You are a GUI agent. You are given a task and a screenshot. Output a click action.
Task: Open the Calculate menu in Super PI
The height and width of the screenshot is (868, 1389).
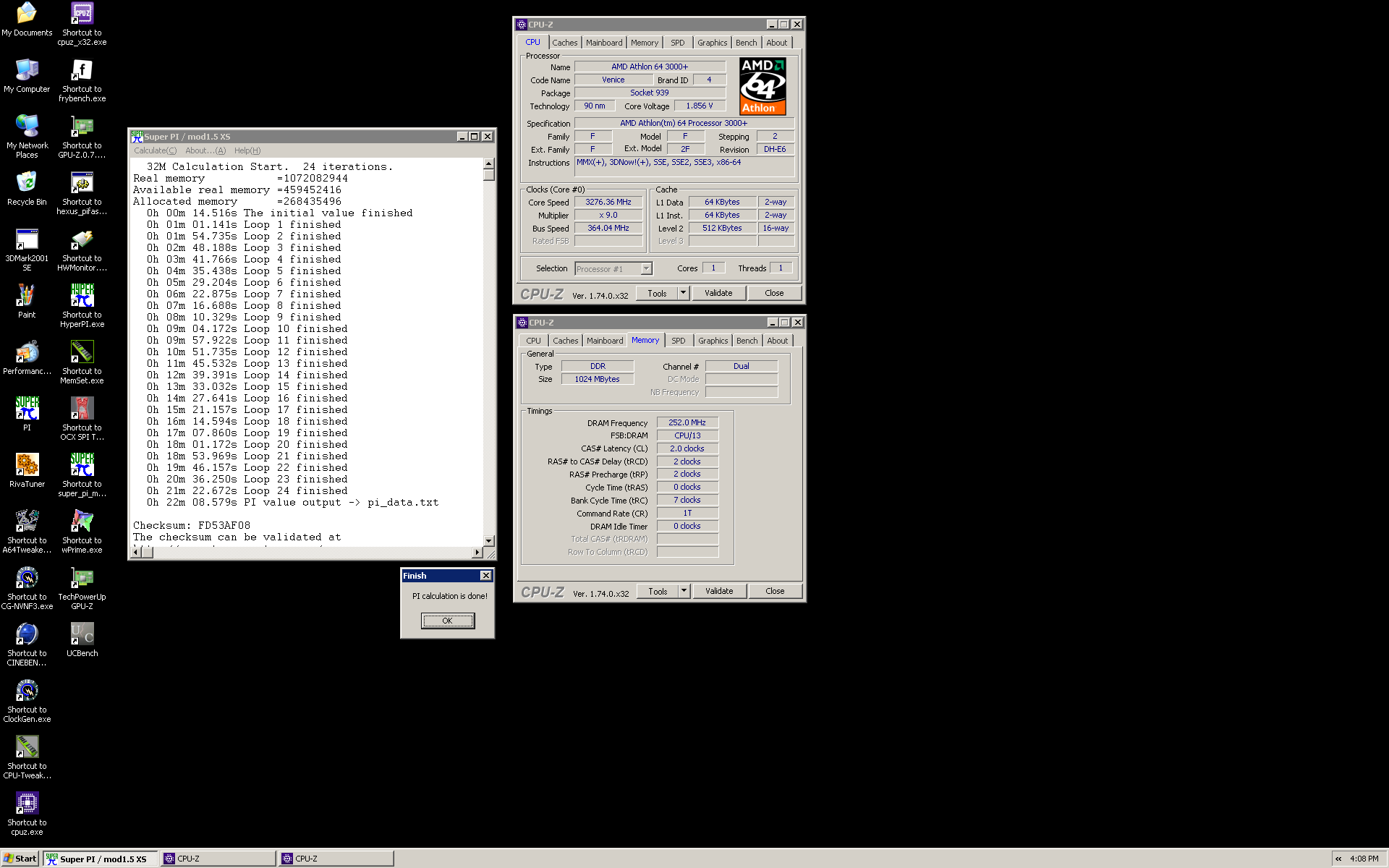click(x=155, y=150)
